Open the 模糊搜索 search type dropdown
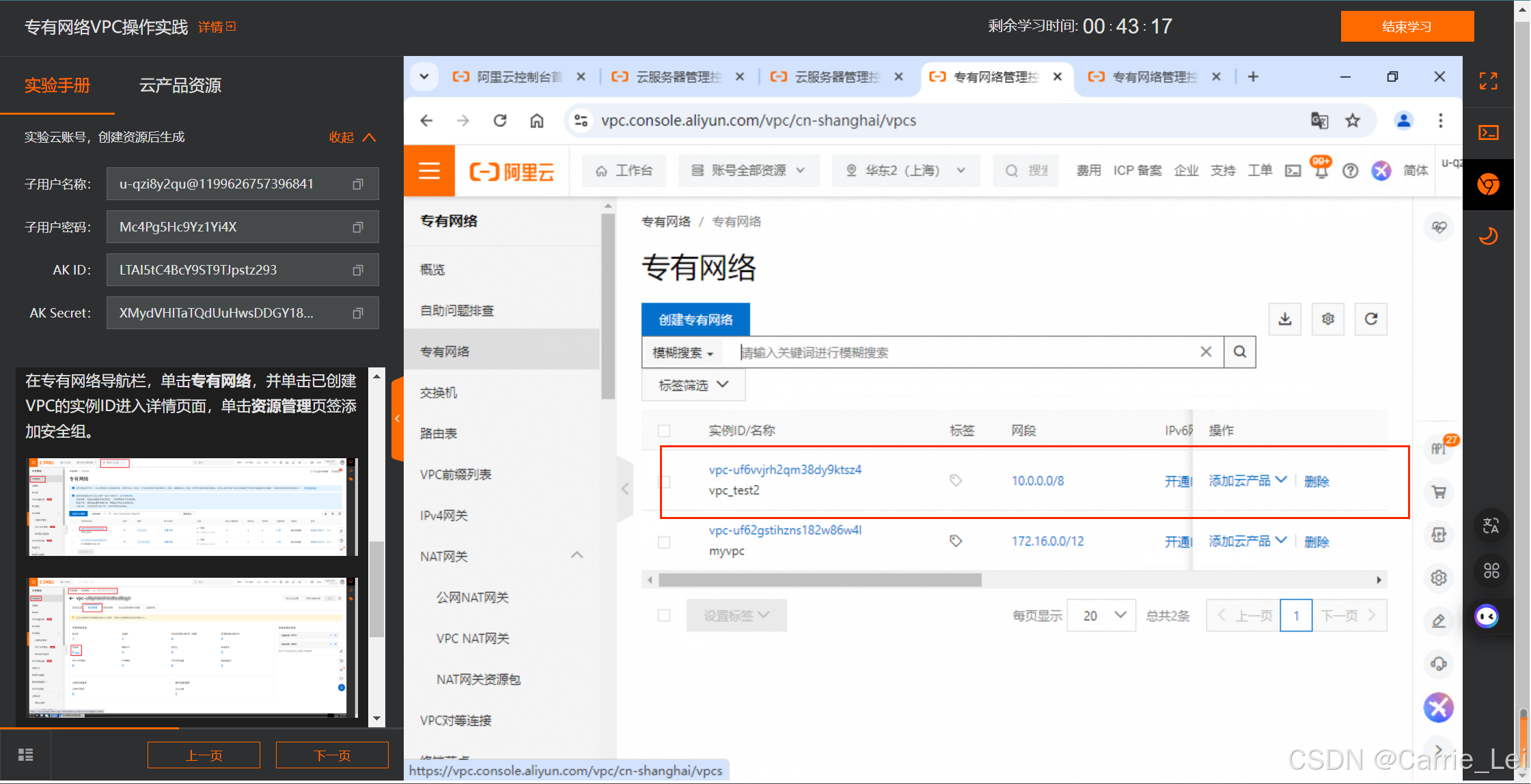Viewport: 1531px width, 784px height. click(x=683, y=352)
